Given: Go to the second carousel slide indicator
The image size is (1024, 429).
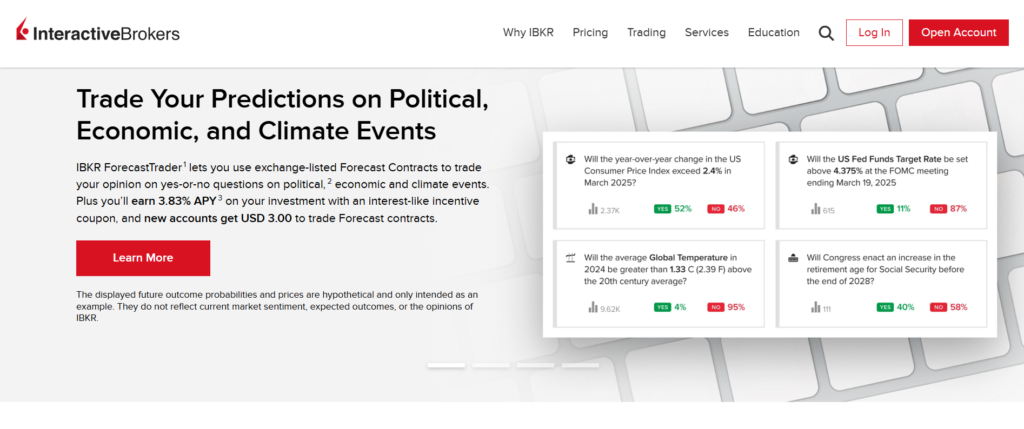Looking at the screenshot, I should pos(491,365).
